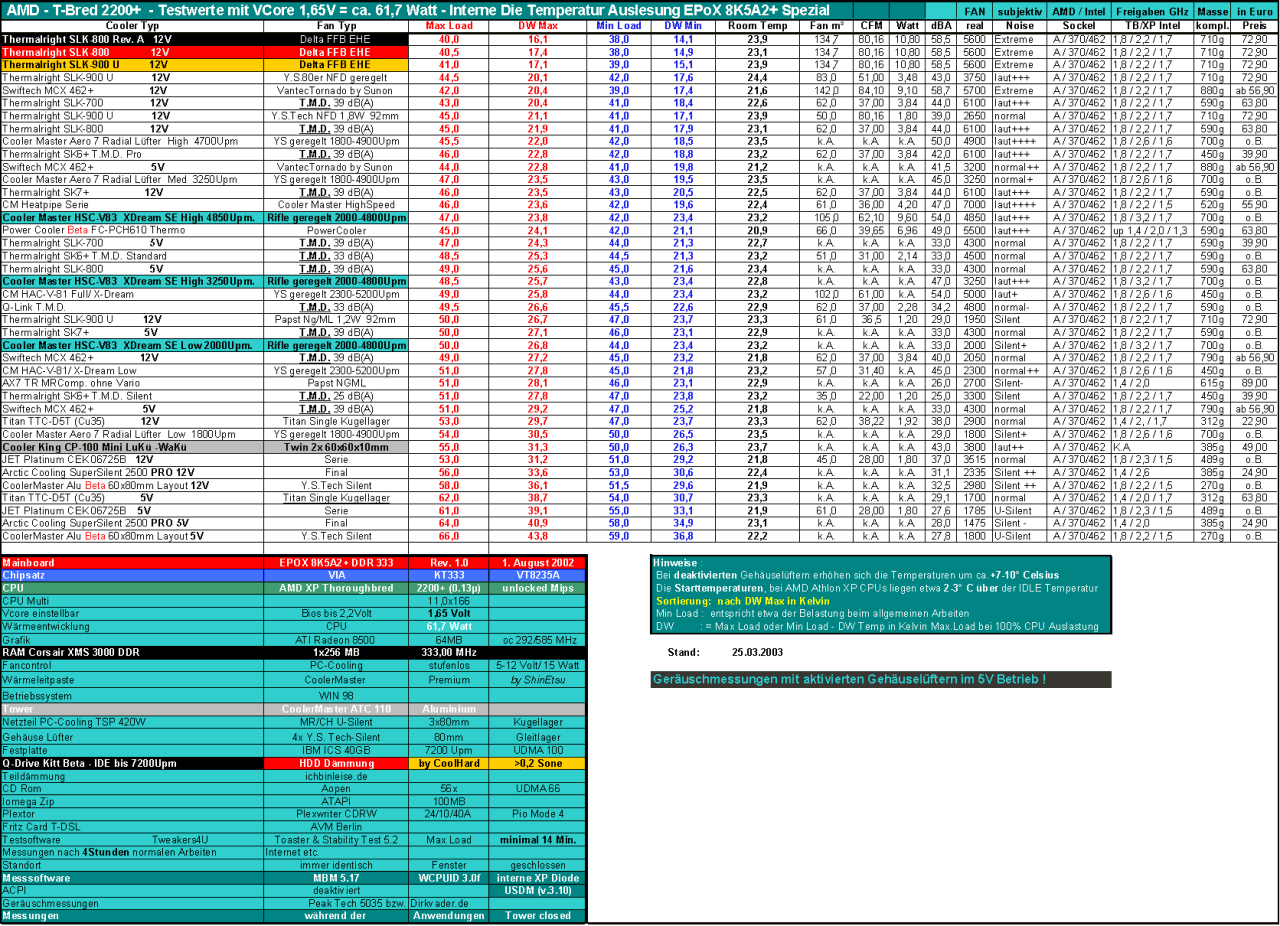Click the 'minimal 14 Min.' cell

pos(537,839)
